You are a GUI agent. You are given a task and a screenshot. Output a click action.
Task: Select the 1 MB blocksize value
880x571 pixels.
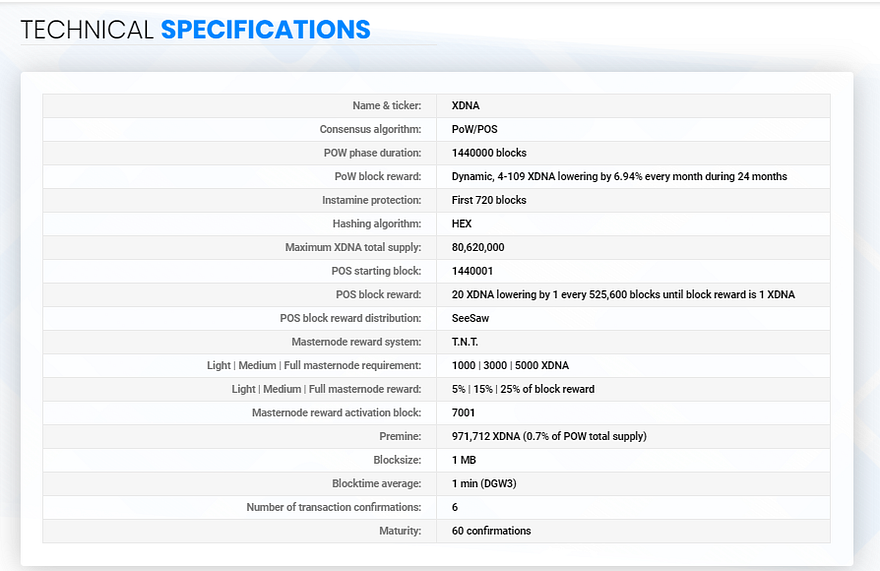point(464,460)
